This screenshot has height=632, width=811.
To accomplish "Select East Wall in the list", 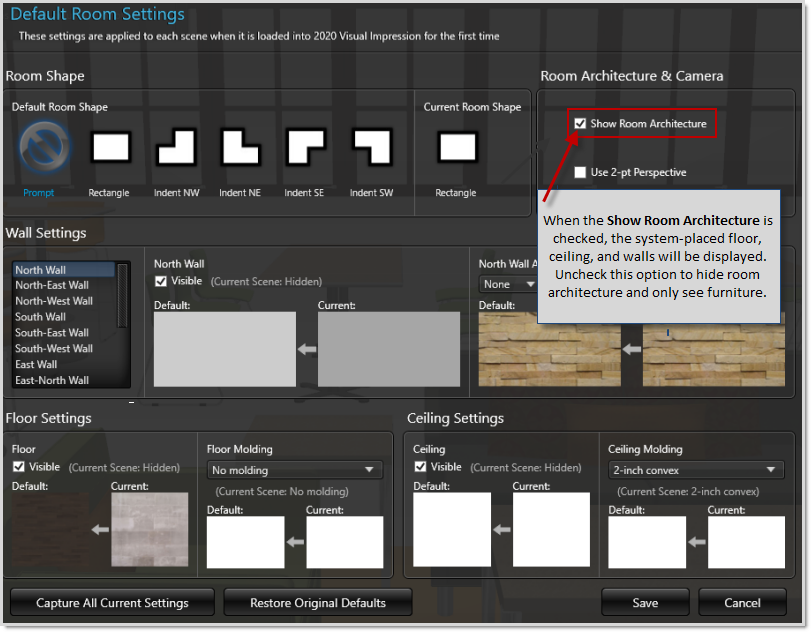I will [x=64, y=364].
